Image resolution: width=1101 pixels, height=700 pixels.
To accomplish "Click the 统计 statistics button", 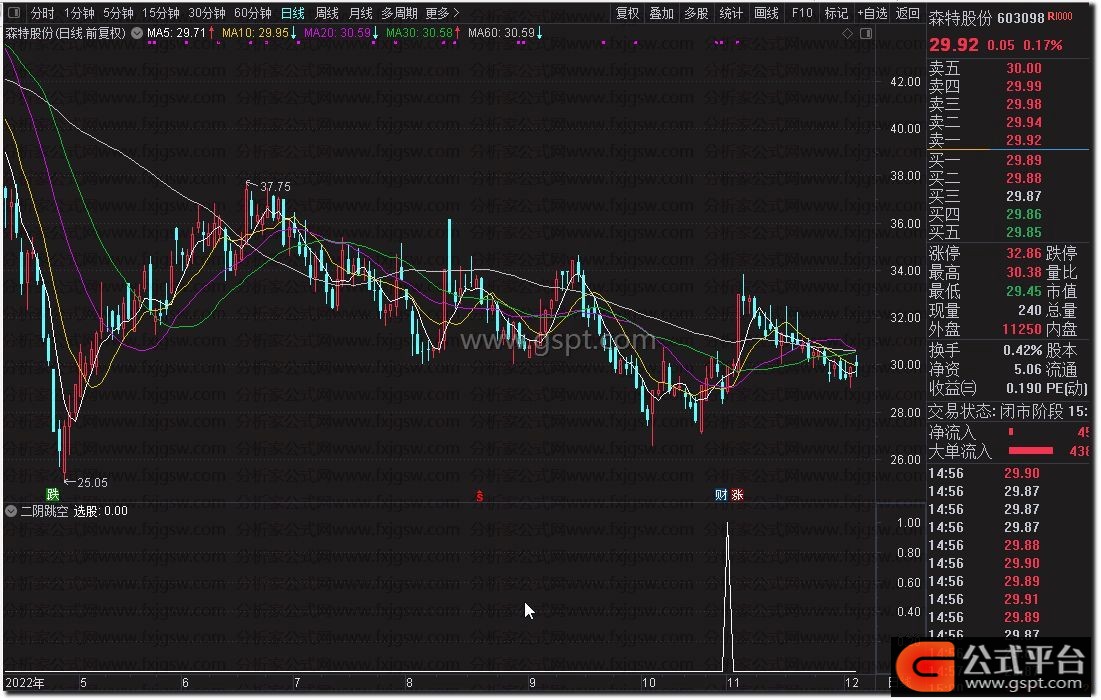I will pyautogui.click(x=731, y=13).
